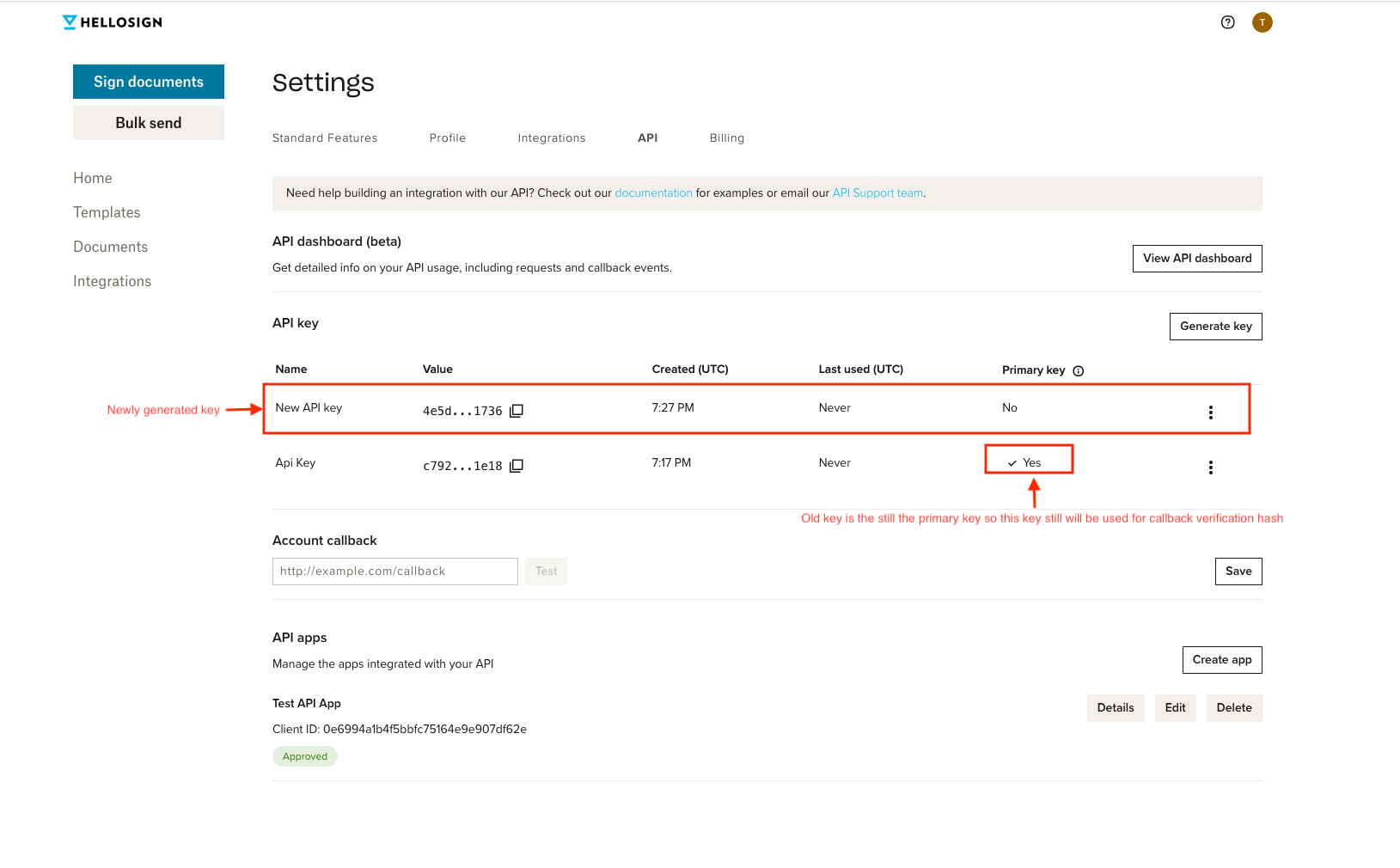This screenshot has height=868, width=1400.
Task: Open the help question mark icon
Action: click(x=1227, y=22)
